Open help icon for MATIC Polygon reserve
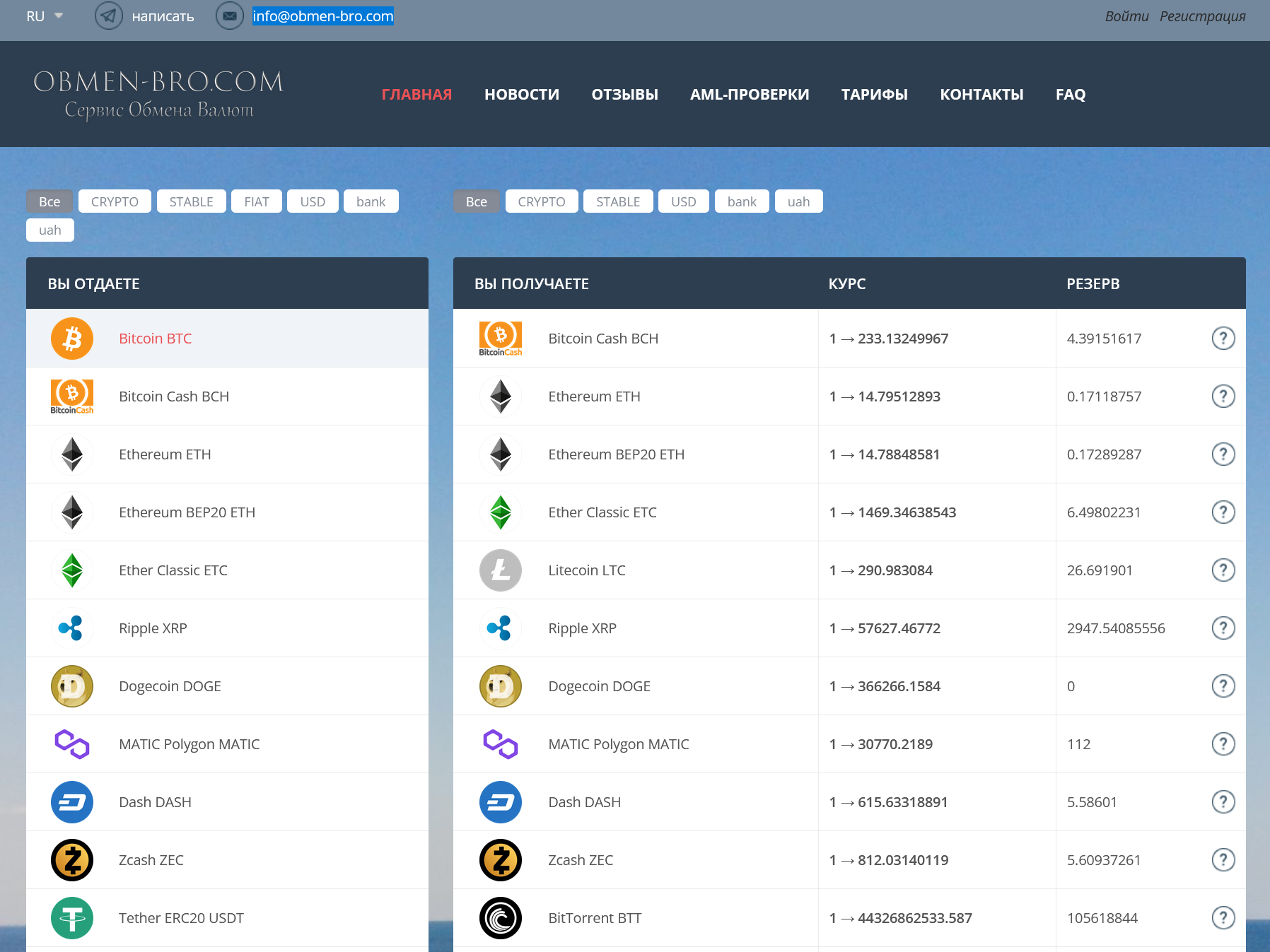Screen dimensions: 1270x952 pos(1223,744)
